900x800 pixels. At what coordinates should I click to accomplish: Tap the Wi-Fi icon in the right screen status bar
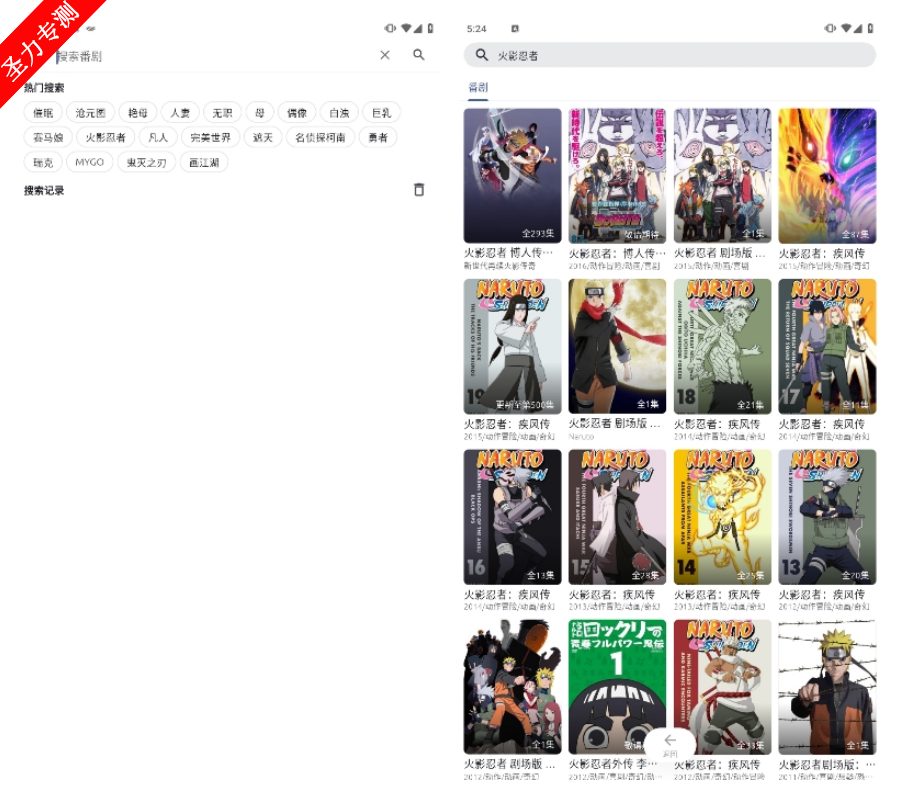tap(846, 28)
